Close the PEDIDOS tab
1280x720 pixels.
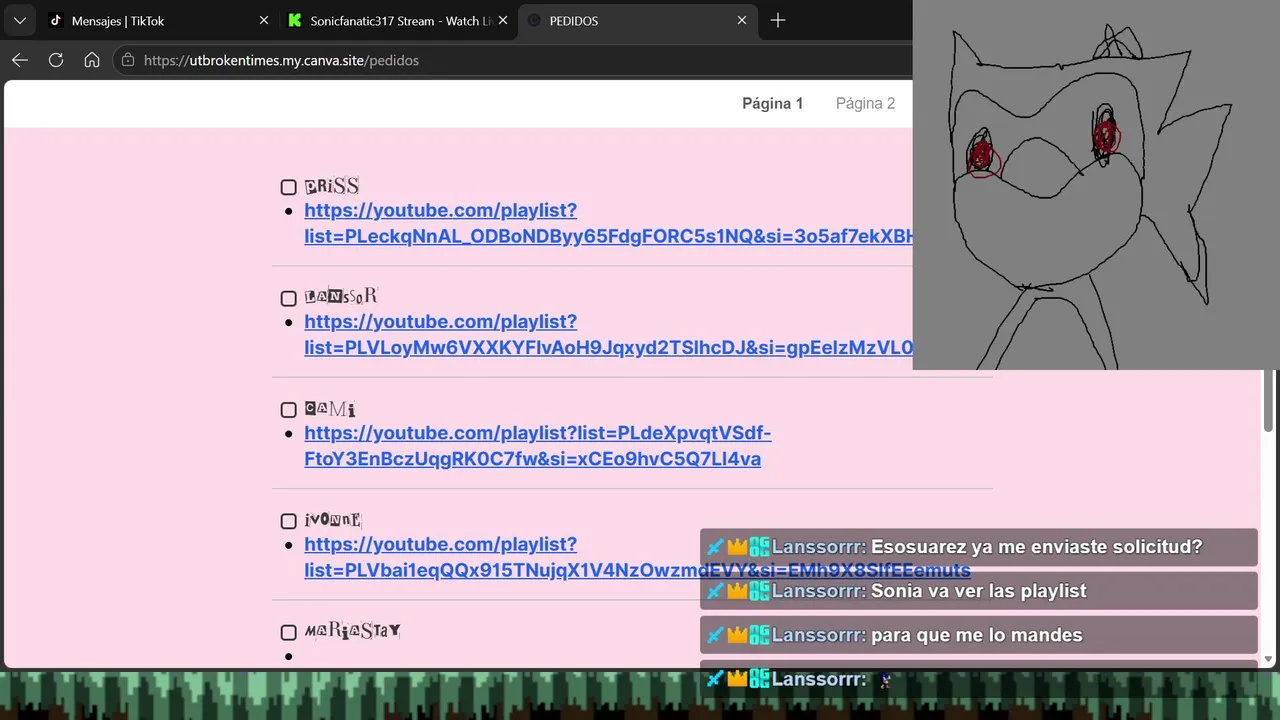pyautogui.click(x=742, y=20)
